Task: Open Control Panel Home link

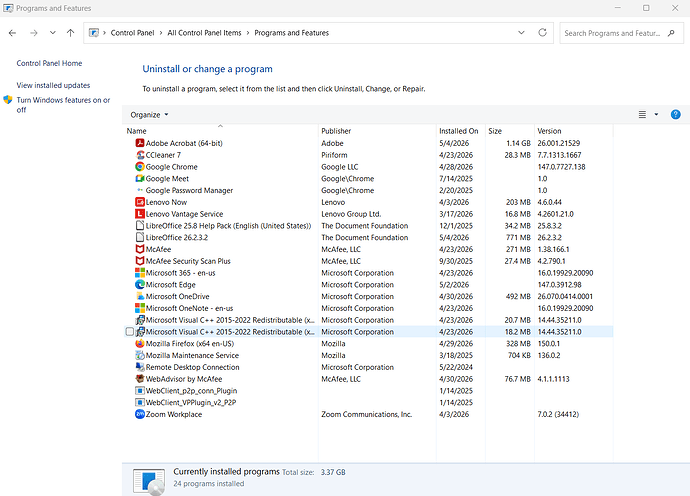Action: click(49, 63)
